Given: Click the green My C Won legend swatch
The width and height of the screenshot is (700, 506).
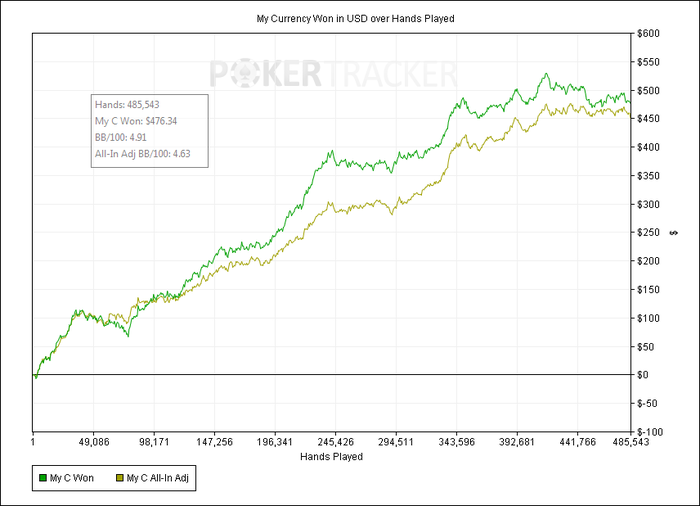Looking at the screenshot, I should pyautogui.click(x=43, y=478).
